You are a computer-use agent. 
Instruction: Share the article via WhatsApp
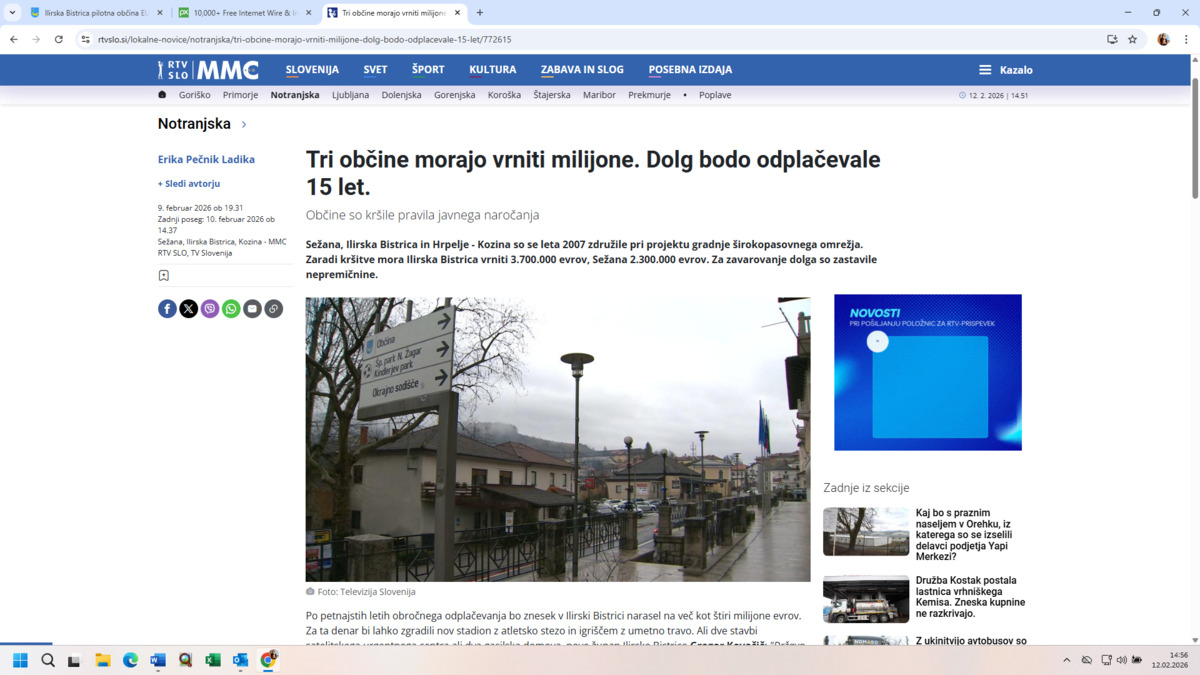[x=231, y=309]
